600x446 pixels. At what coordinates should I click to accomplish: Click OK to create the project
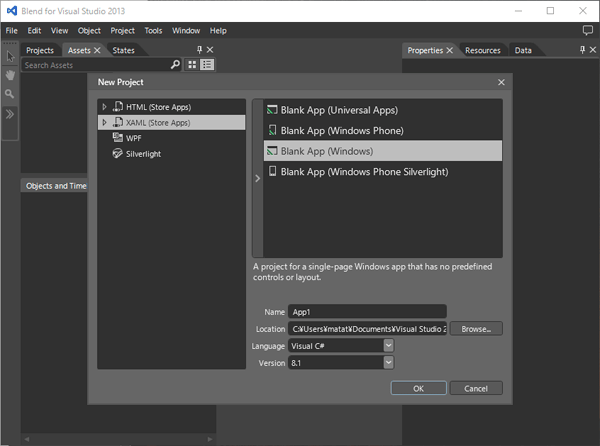(x=418, y=388)
